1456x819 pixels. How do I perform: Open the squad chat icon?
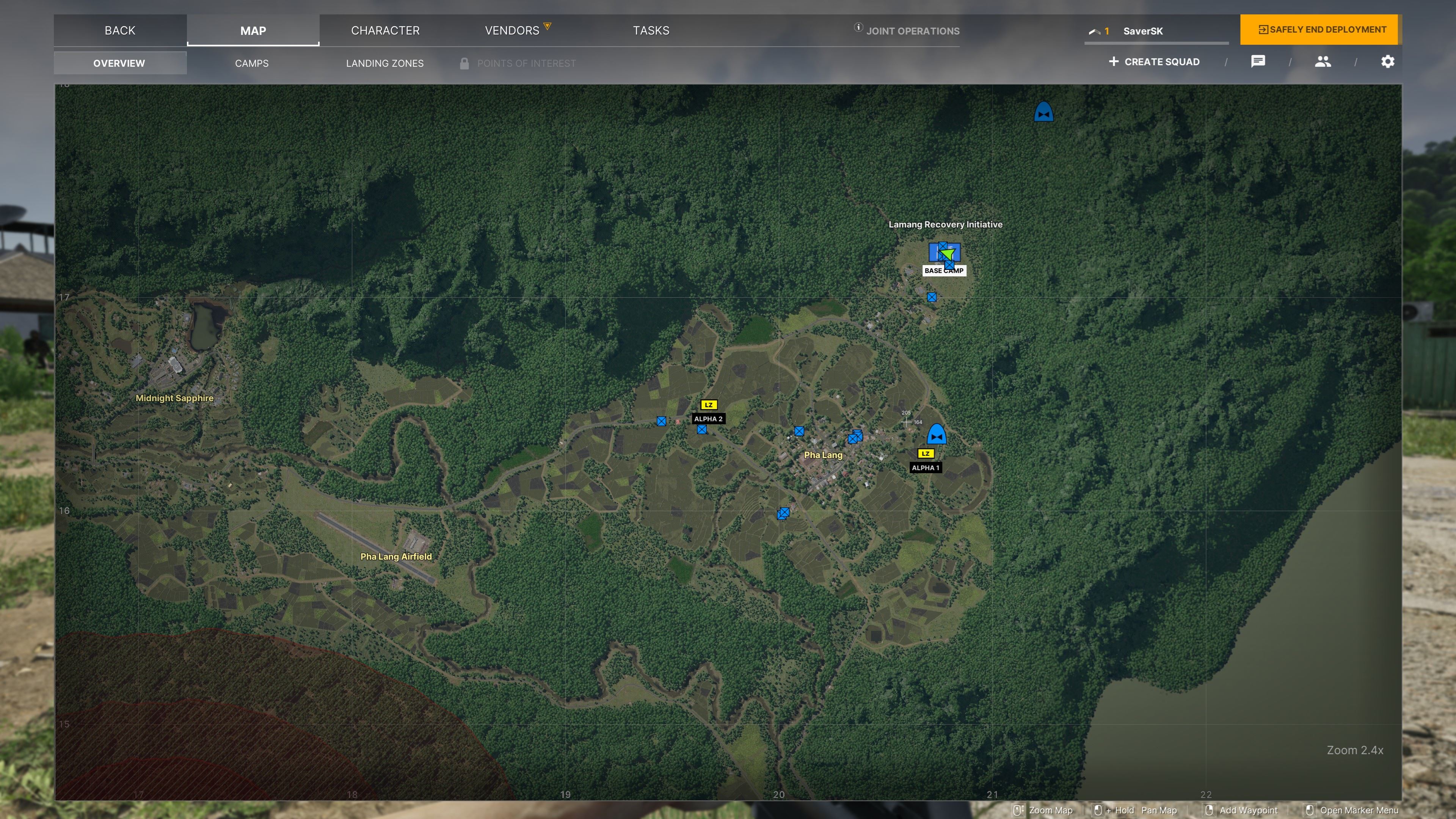1258,61
